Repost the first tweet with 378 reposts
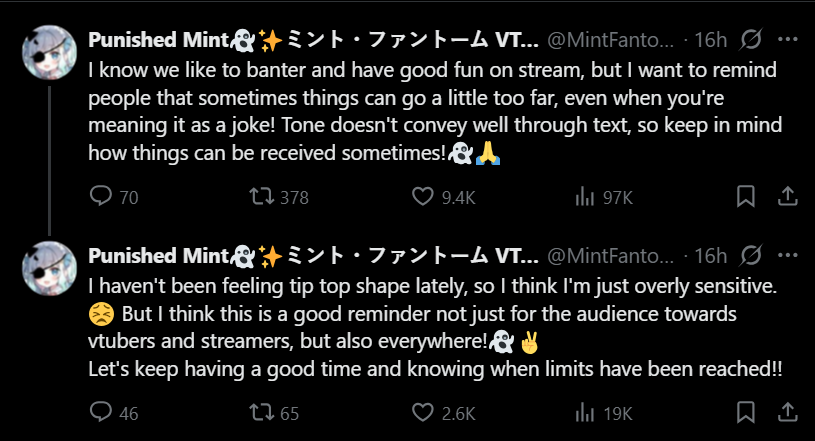This screenshot has width=815, height=441. click(263, 197)
